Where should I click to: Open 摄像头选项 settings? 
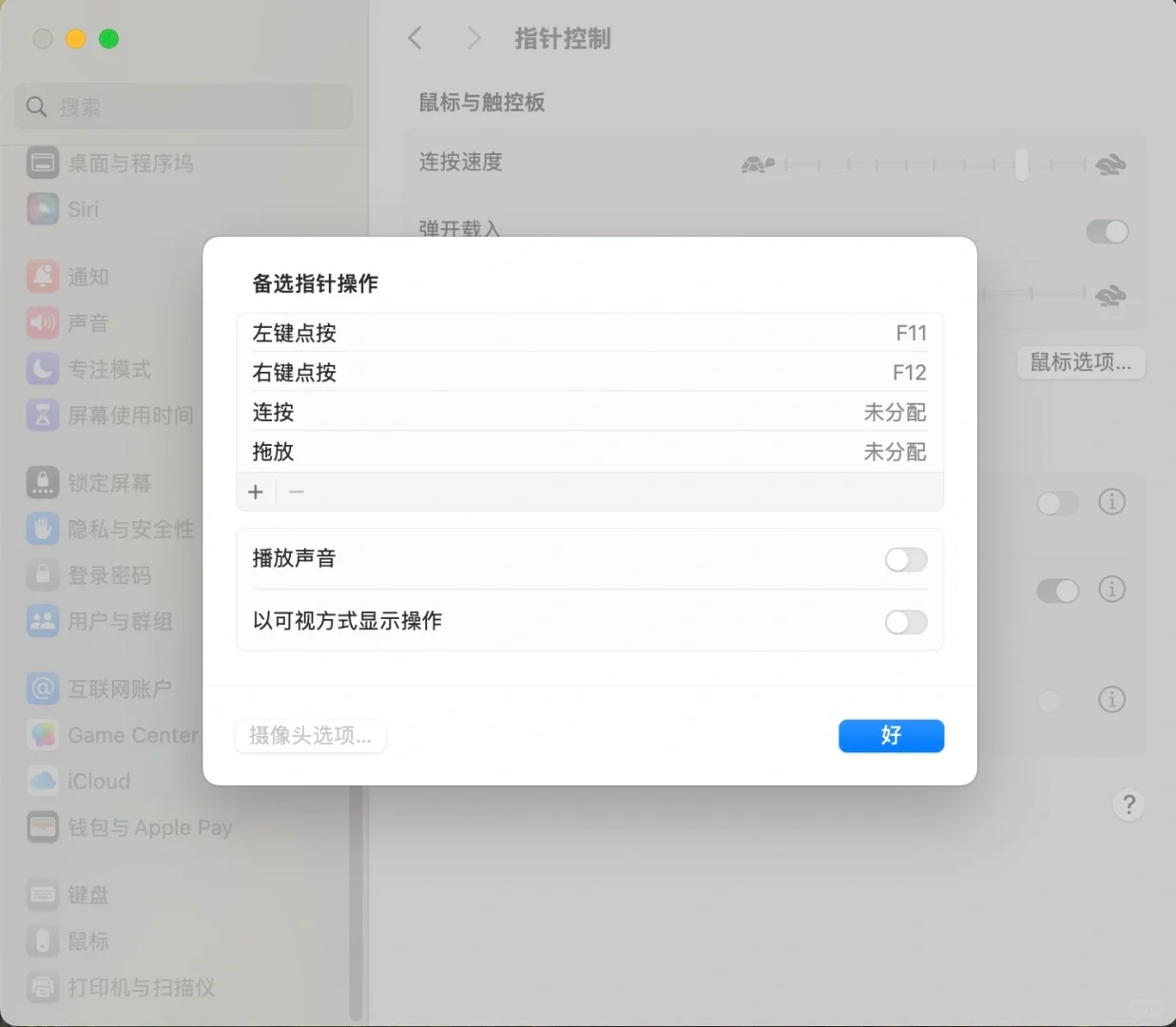click(310, 735)
